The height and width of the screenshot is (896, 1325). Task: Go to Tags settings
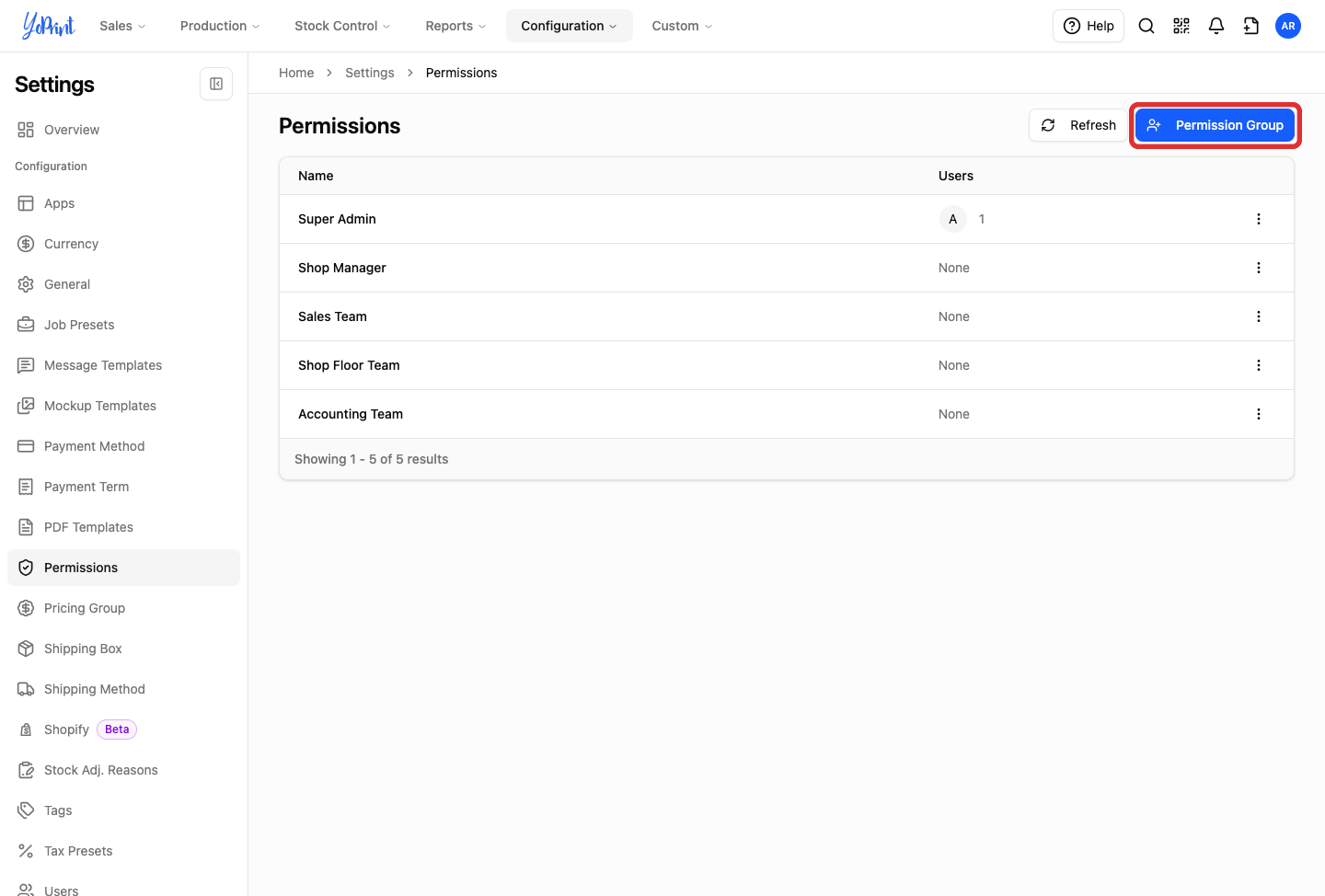123,810
